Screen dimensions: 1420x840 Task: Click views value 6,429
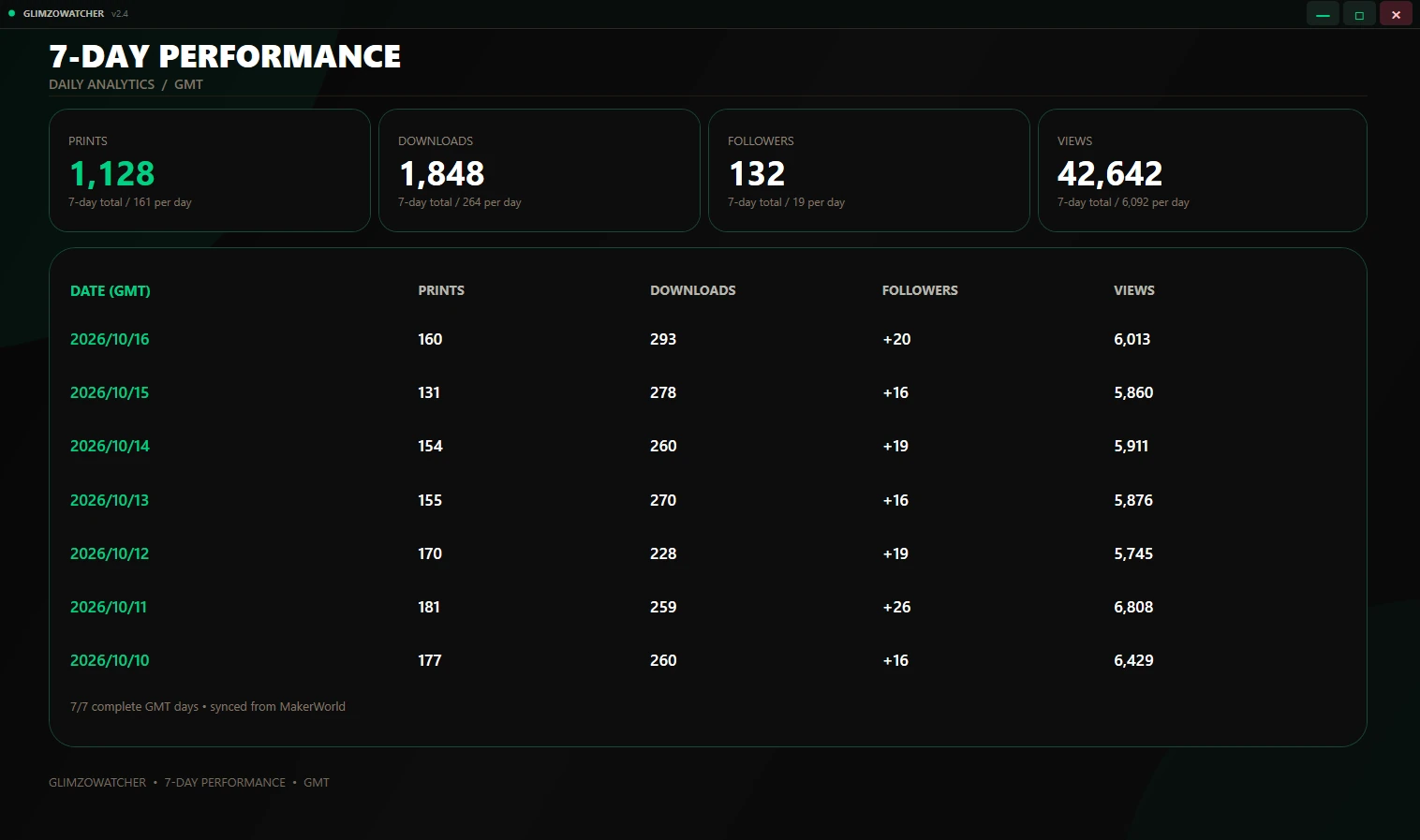[x=1133, y=660]
